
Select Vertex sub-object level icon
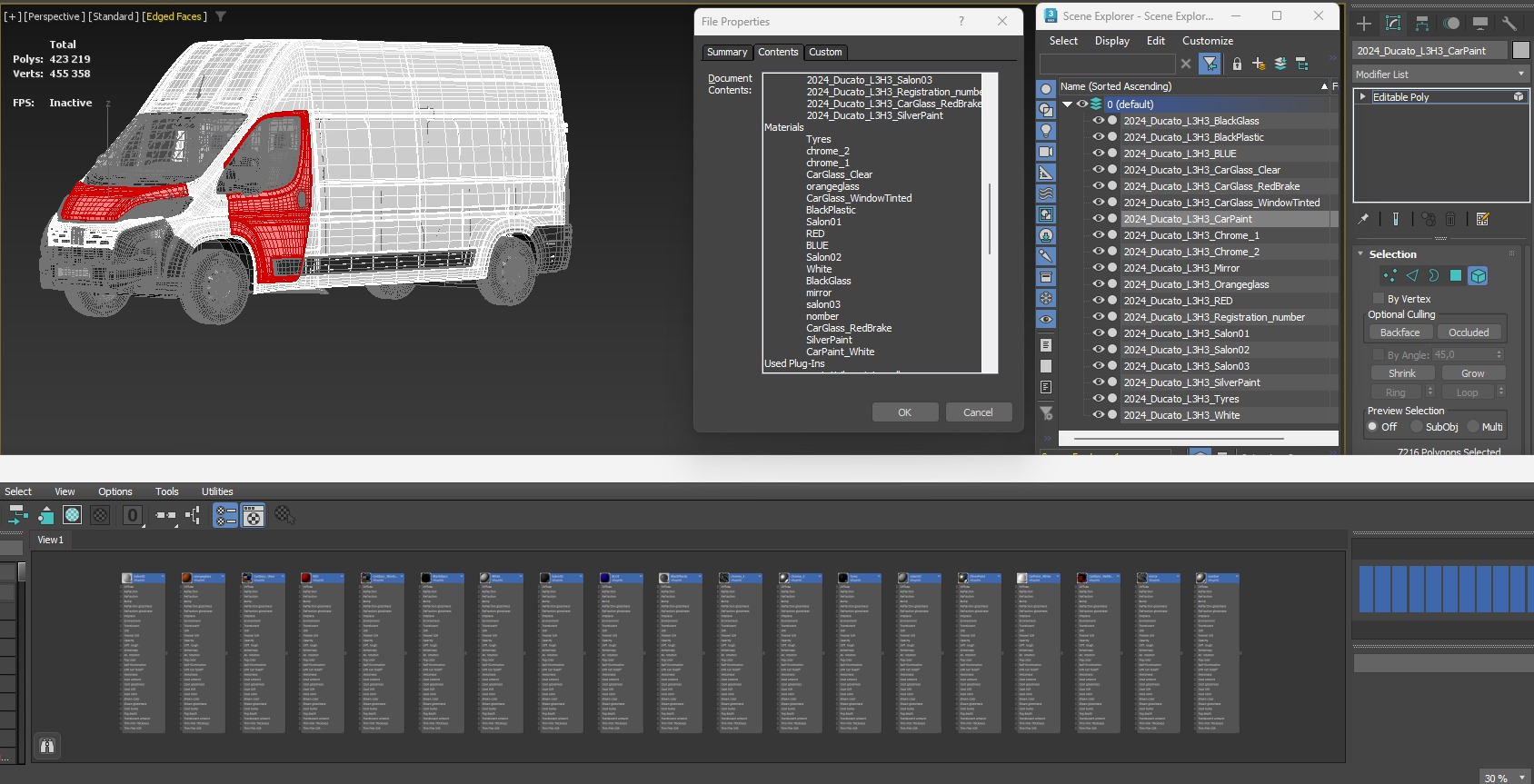(x=1390, y=275)
